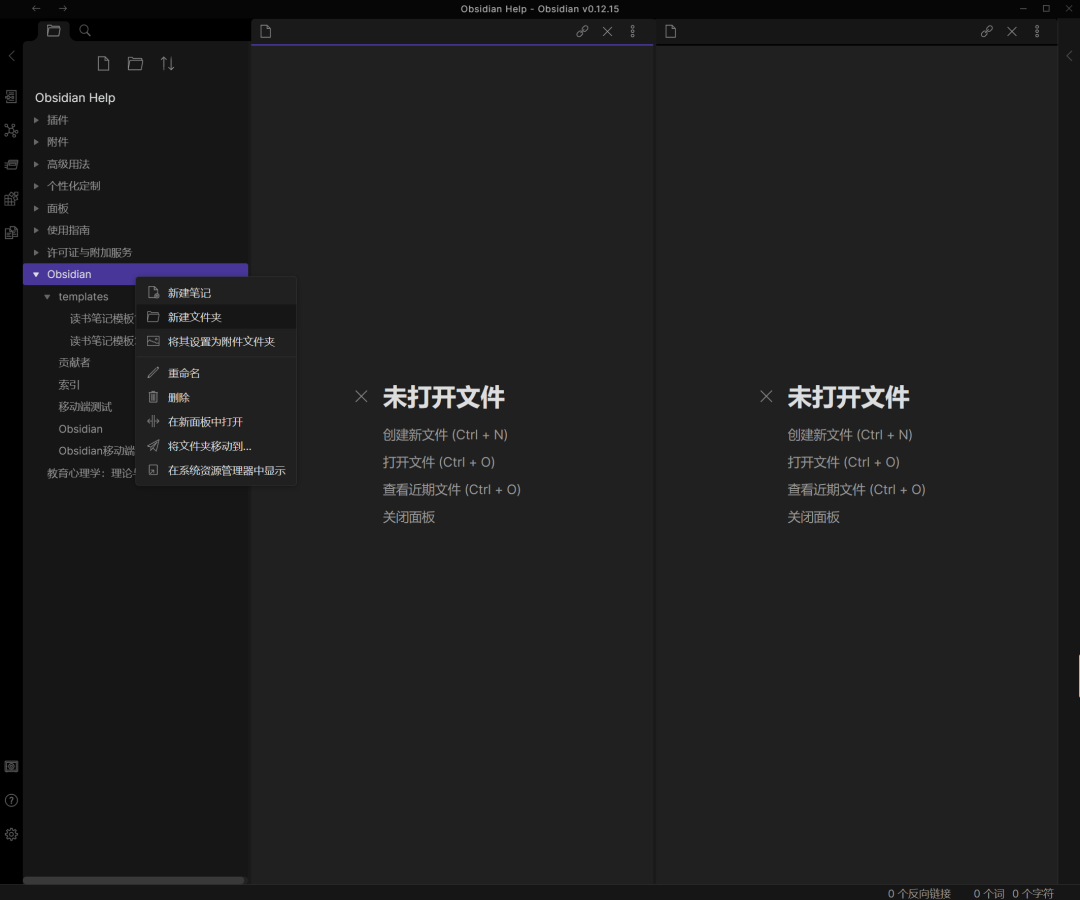
Task: Open help via the question mark icon
Action: [11, 800]
